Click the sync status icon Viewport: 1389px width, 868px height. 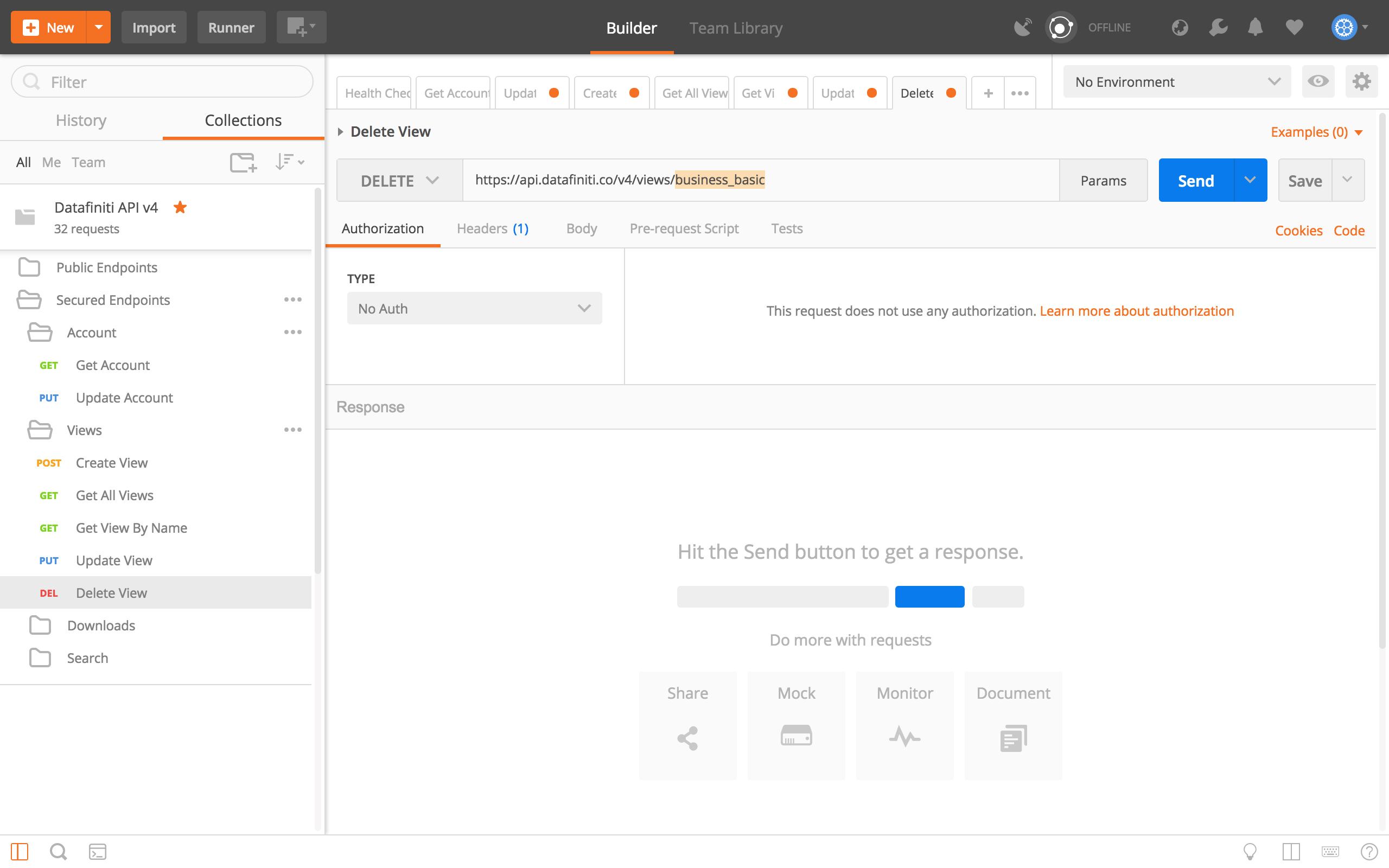(x=1060, y=27)
